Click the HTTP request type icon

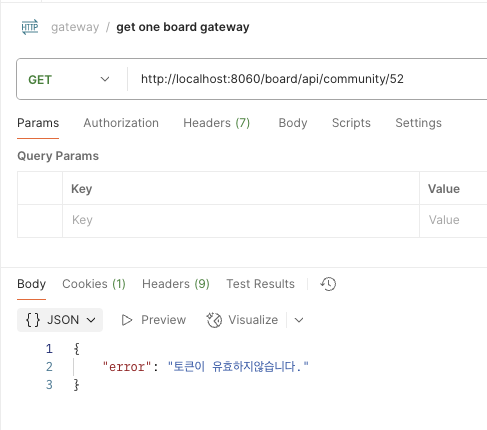30,27
